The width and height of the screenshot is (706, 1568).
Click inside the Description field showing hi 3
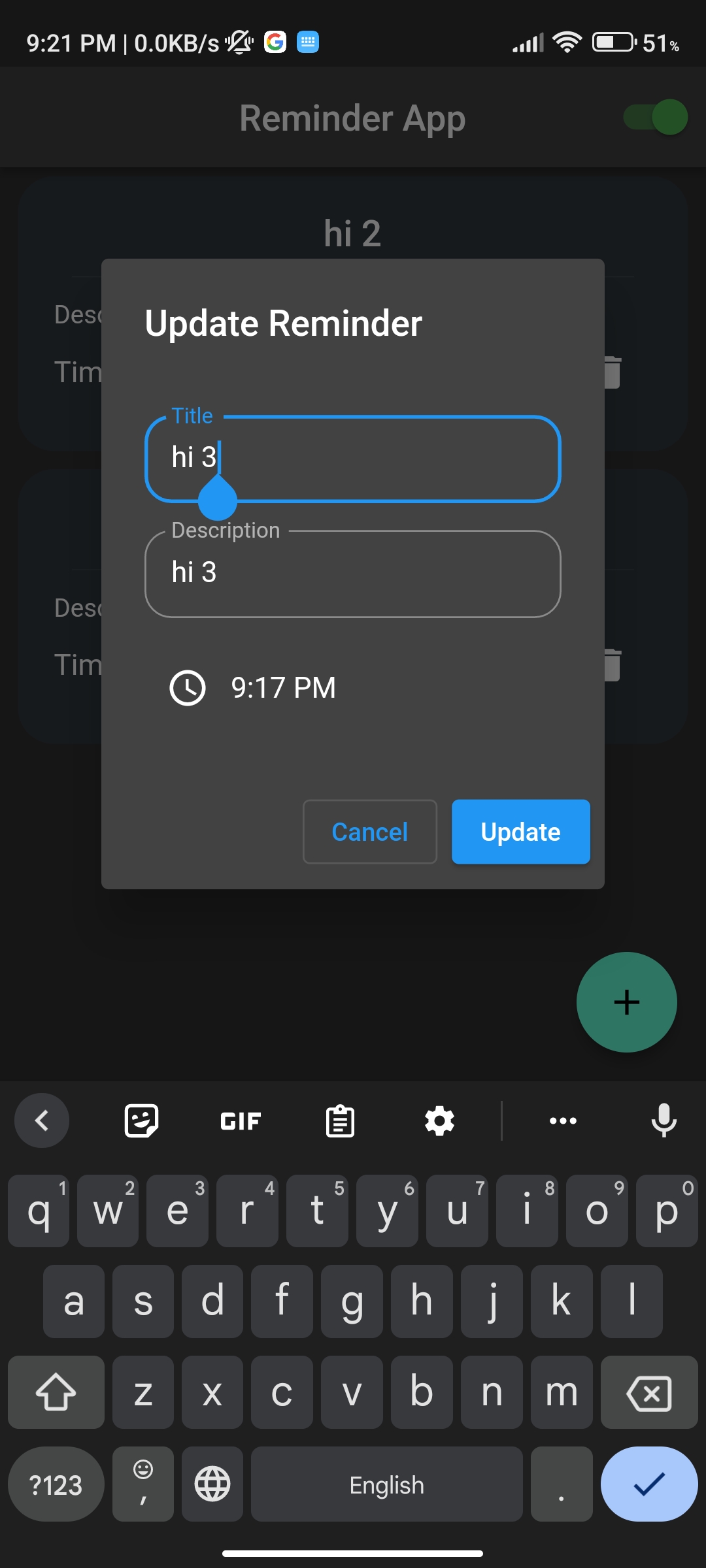click(x=352, y=573)
